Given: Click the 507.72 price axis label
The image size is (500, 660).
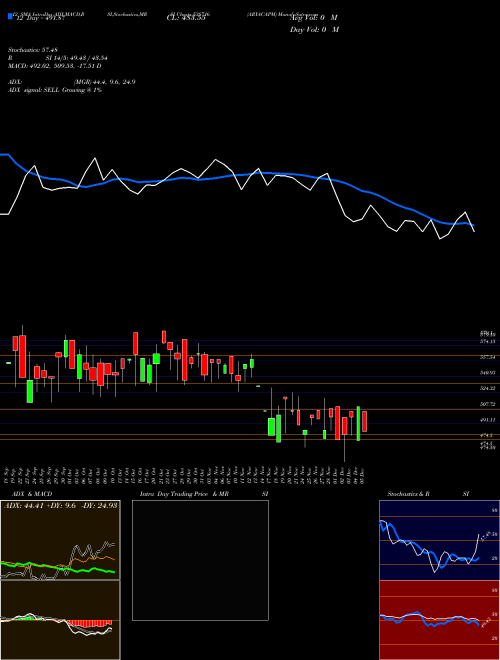Looking at the screenshot, I should (x=488, y=404).
